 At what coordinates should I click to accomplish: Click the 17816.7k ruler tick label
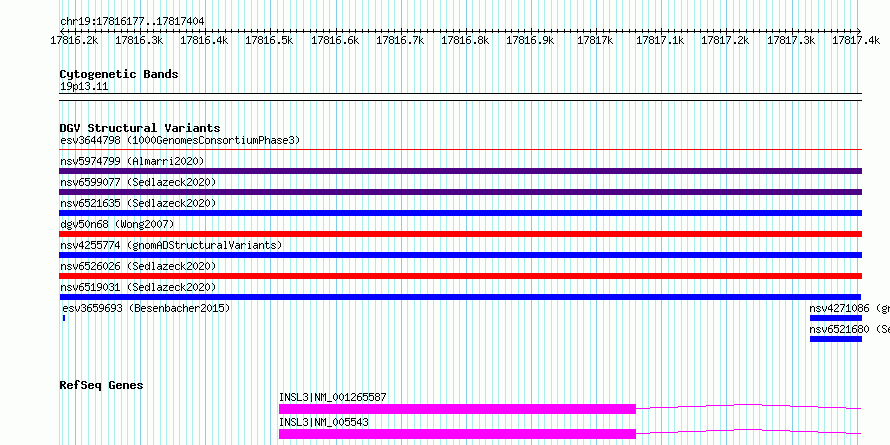pos(400,40)
